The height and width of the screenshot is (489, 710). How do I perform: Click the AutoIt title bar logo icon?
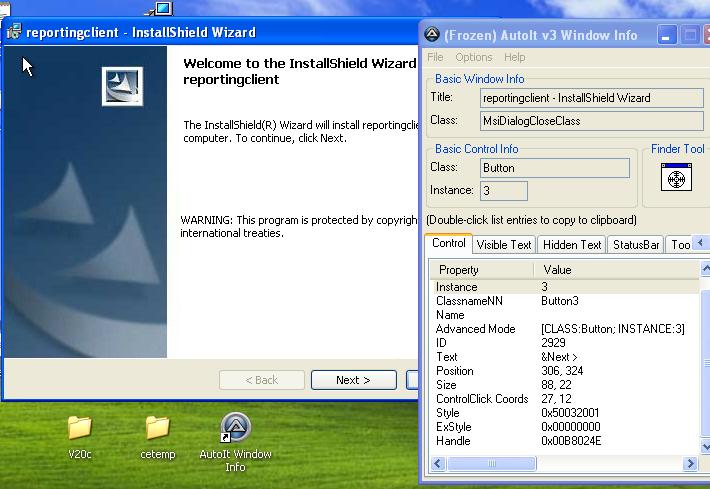point(432,34)
